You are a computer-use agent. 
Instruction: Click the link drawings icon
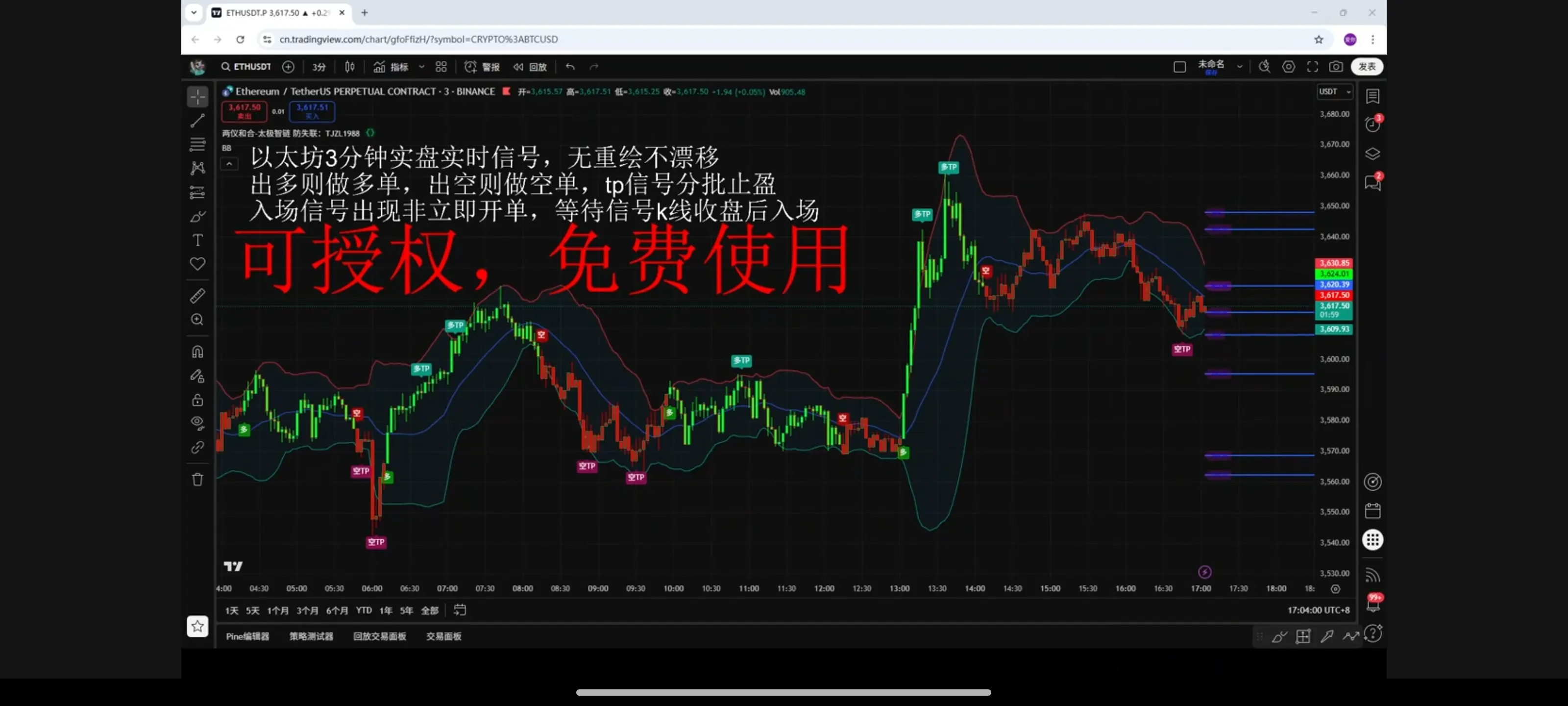(x=197, y=448)
